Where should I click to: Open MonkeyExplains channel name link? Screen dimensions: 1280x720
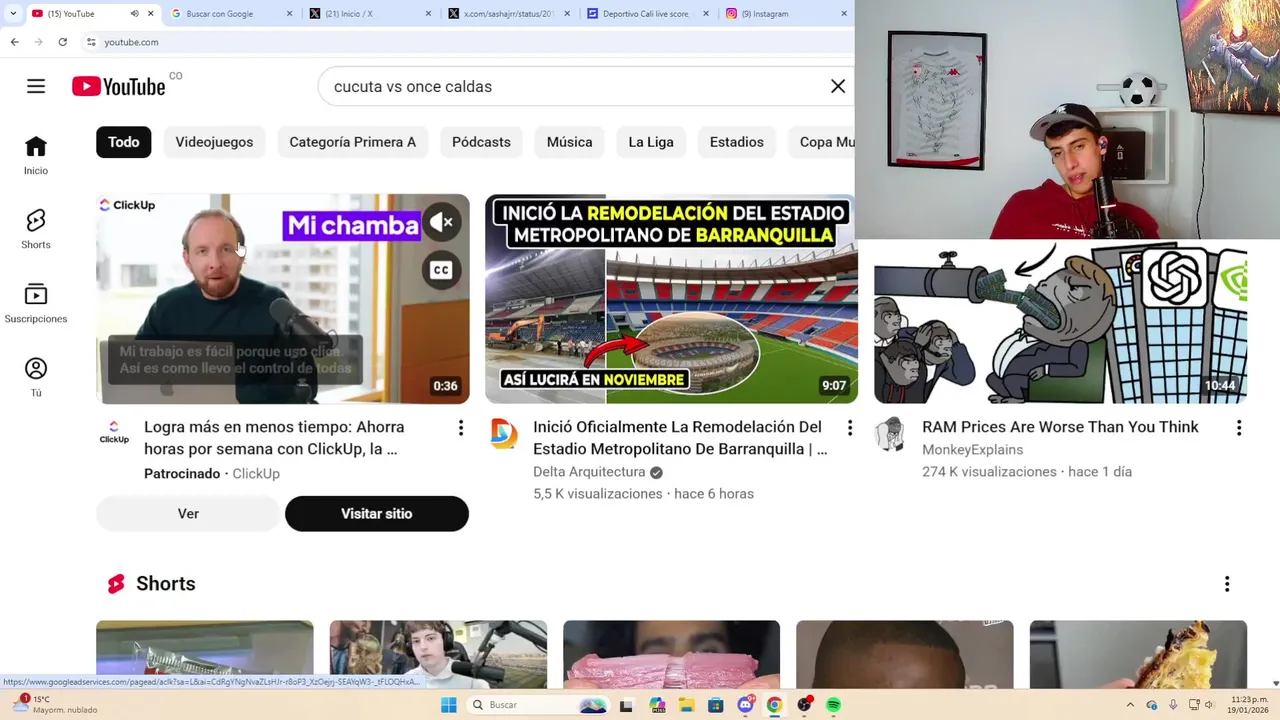click(x=972, y=450)
